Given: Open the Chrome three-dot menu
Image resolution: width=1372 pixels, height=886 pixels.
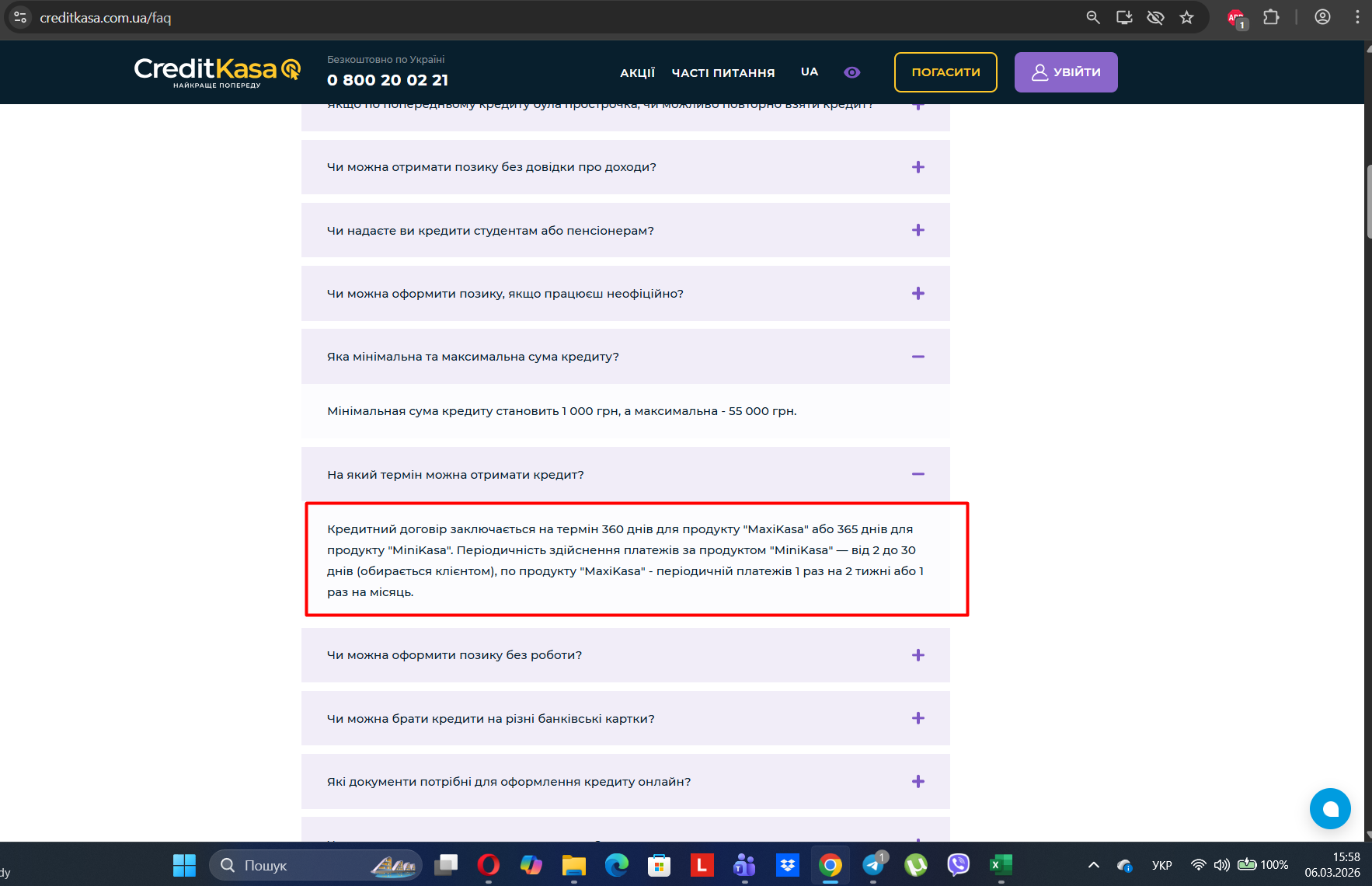Looking at the screenshot, I should point(1357,17).
